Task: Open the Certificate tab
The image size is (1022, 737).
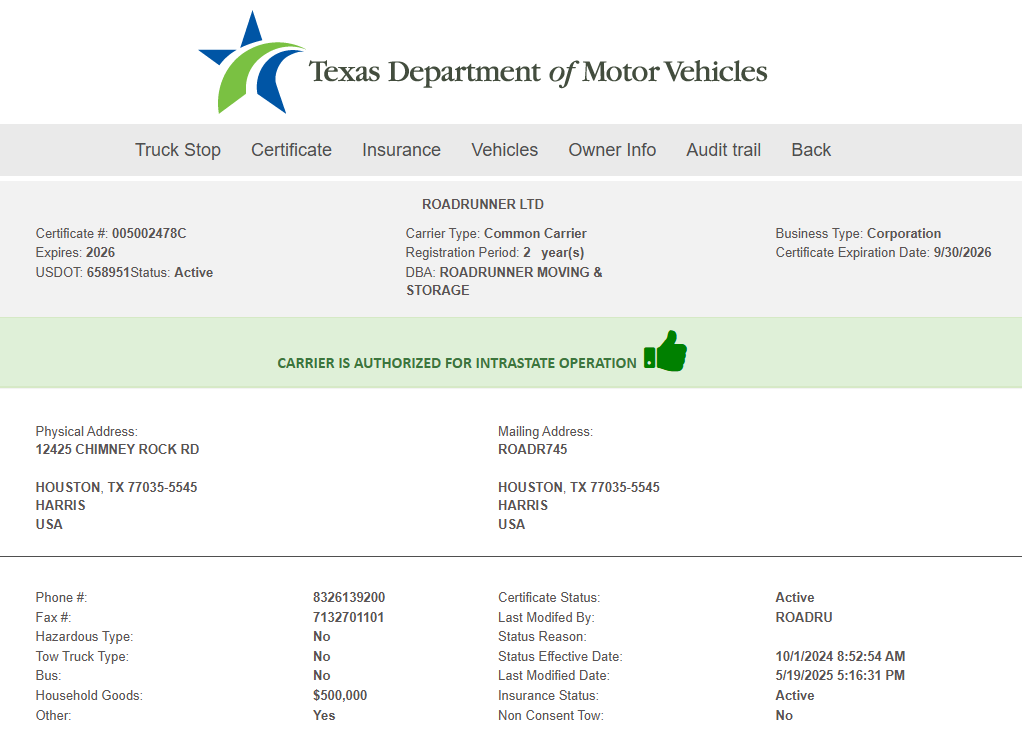Action: point(291,150)
